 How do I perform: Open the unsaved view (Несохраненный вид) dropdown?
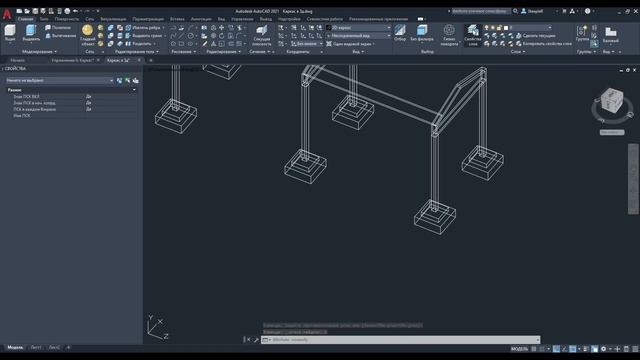358,36
